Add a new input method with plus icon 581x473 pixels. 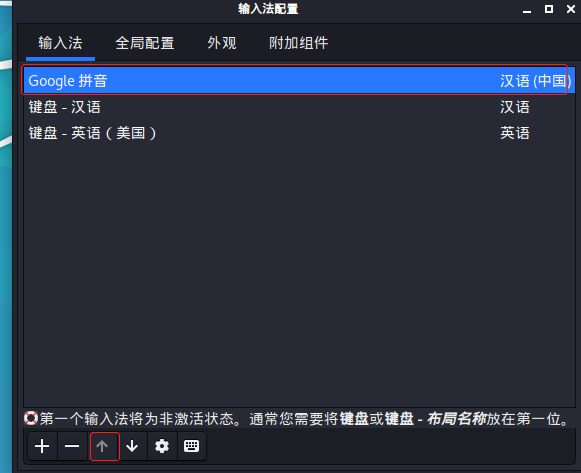[42, 446]
